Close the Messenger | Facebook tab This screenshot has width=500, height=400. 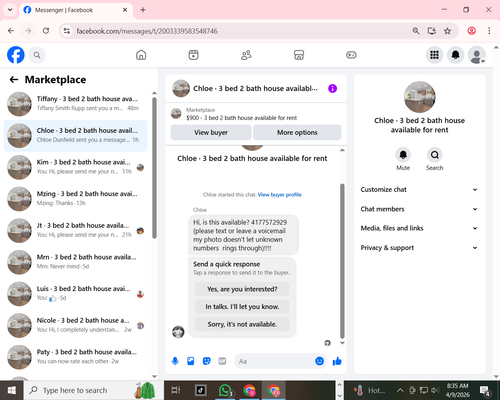pos(125,10)
